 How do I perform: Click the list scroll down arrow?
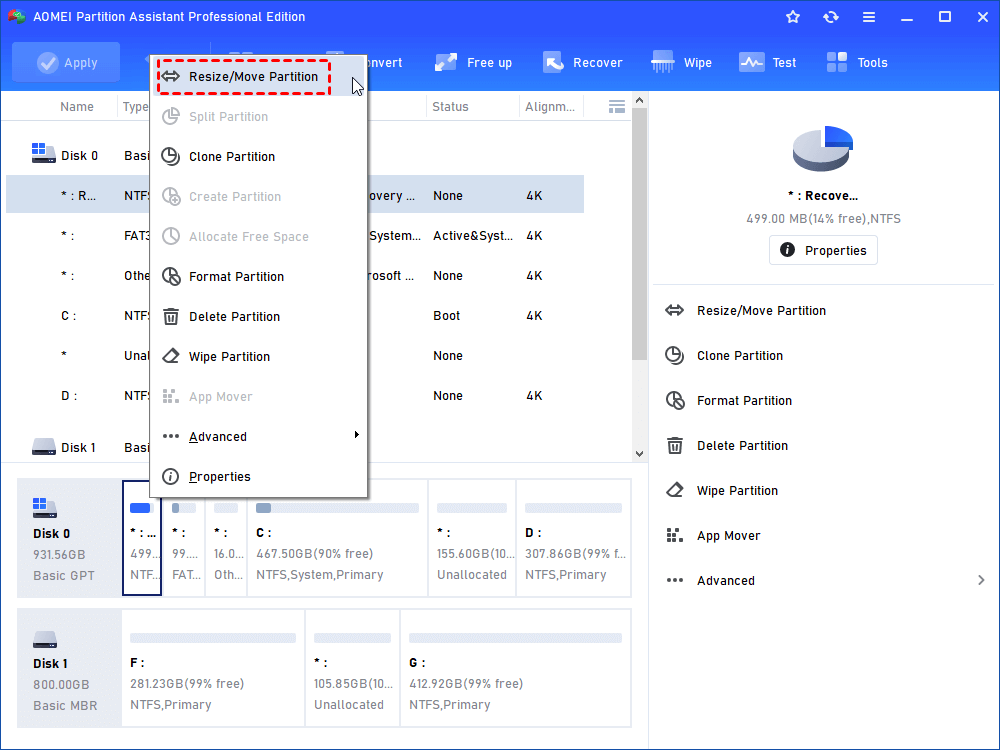pyautogui.click(x=640, y=454)
